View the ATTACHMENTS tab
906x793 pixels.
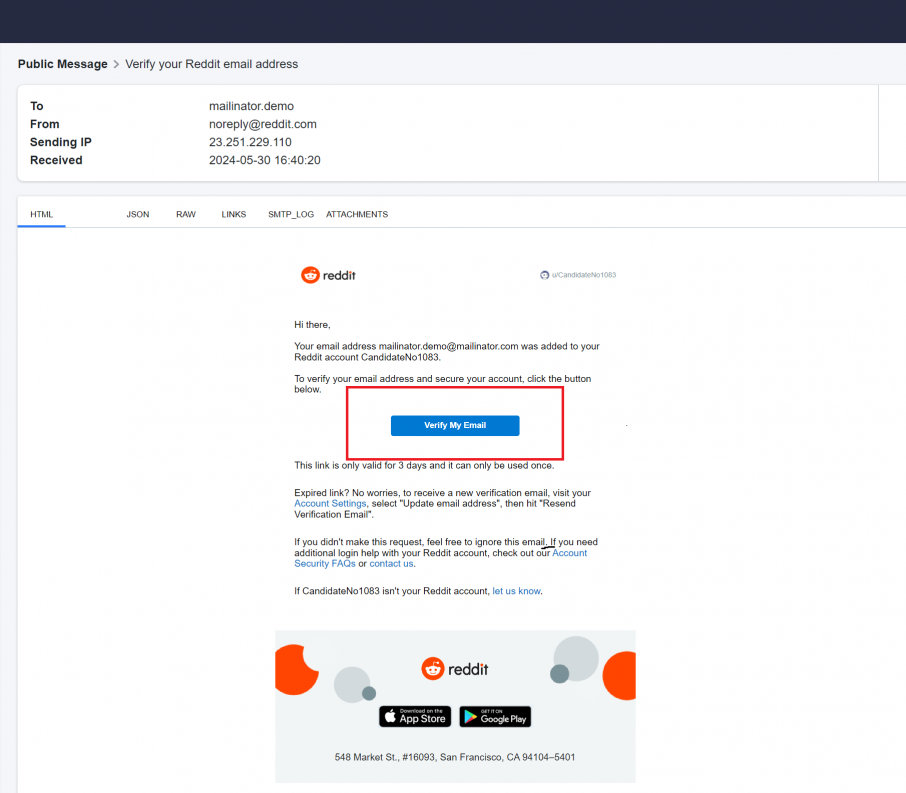[x=356, y=213]
